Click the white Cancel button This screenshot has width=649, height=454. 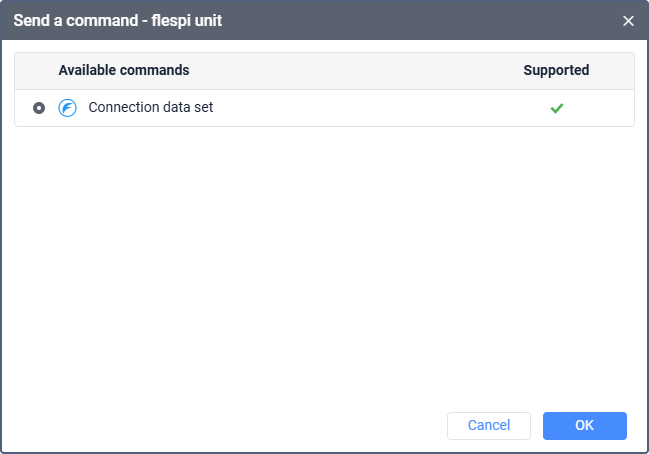(x=488, y=425)
